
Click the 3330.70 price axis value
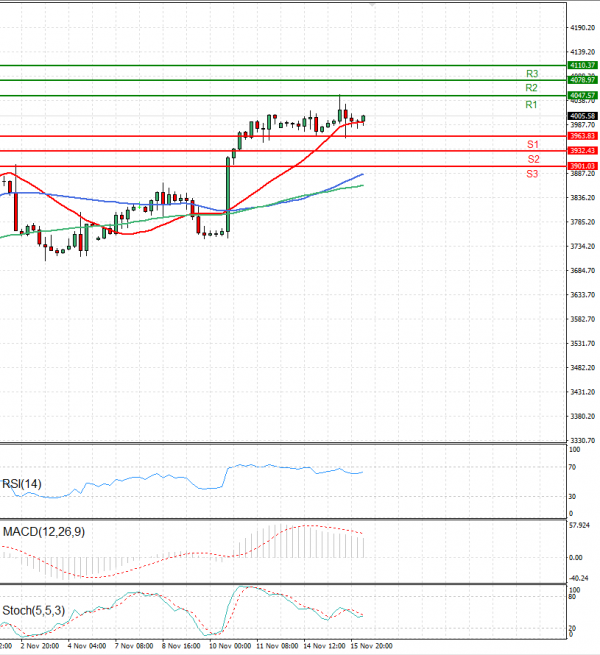(582, 441)
